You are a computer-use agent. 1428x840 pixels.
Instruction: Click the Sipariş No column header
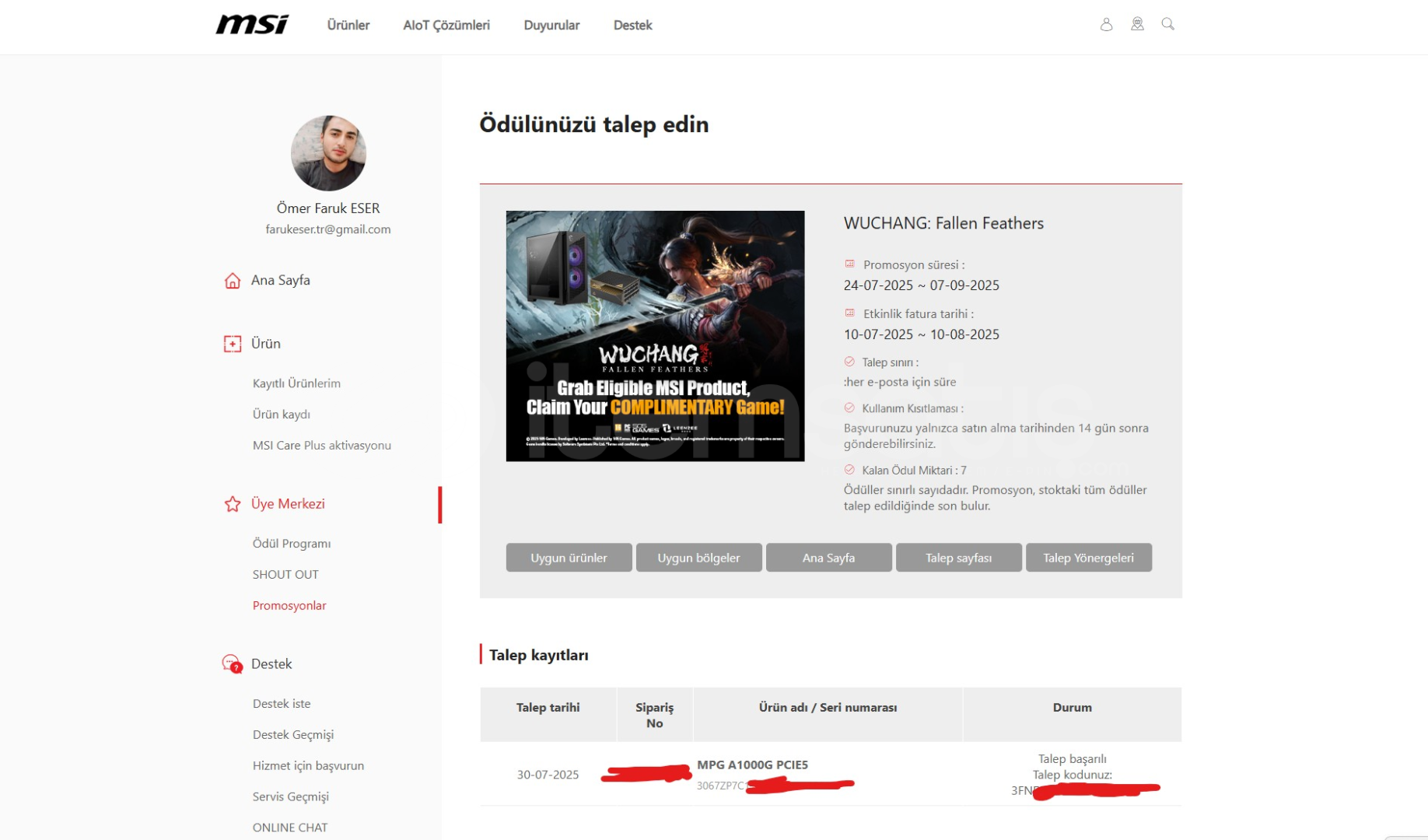click(x=654, y=716)
